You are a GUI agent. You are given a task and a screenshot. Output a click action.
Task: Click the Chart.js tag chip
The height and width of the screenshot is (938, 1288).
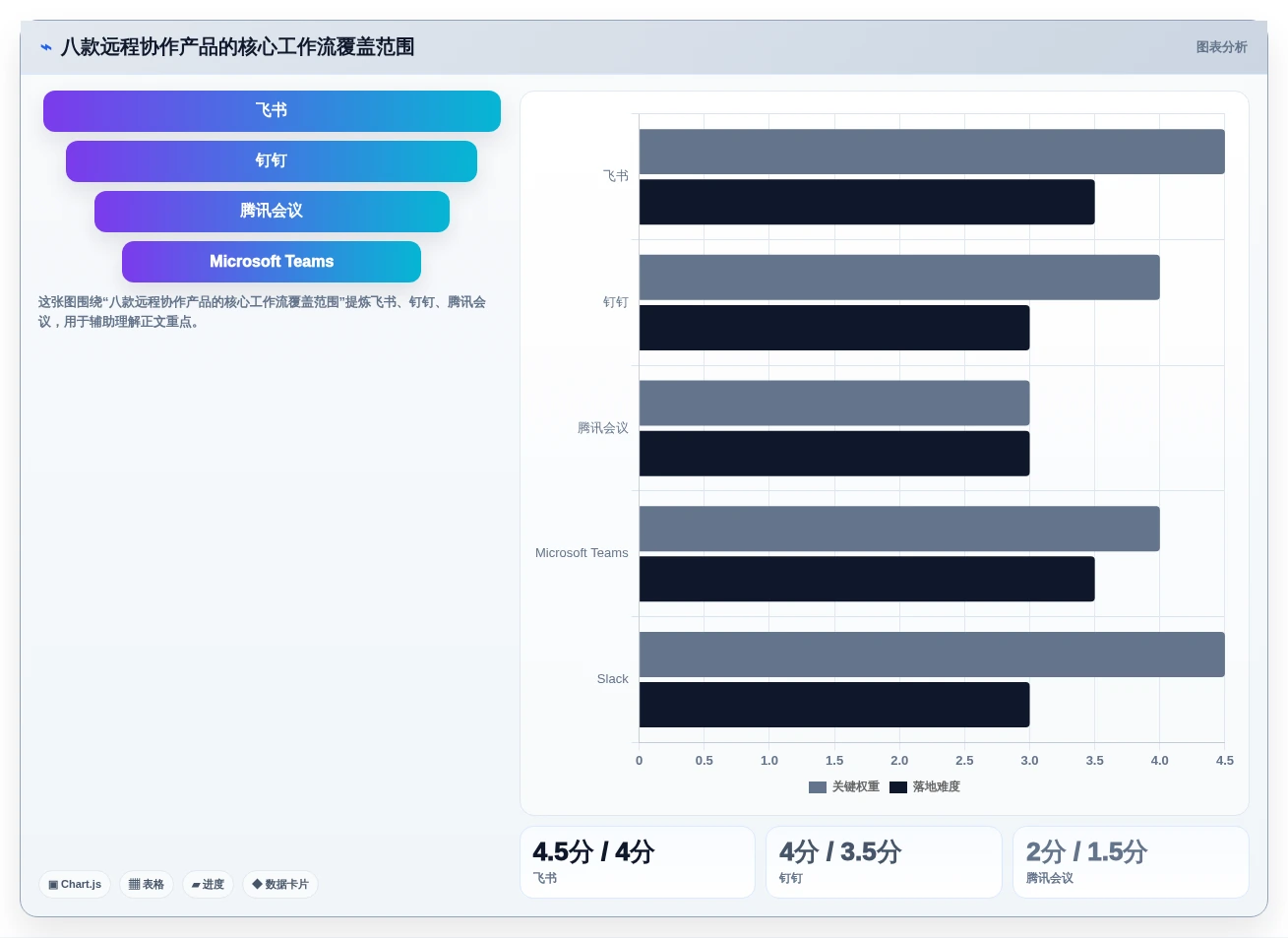click(75, 884)
